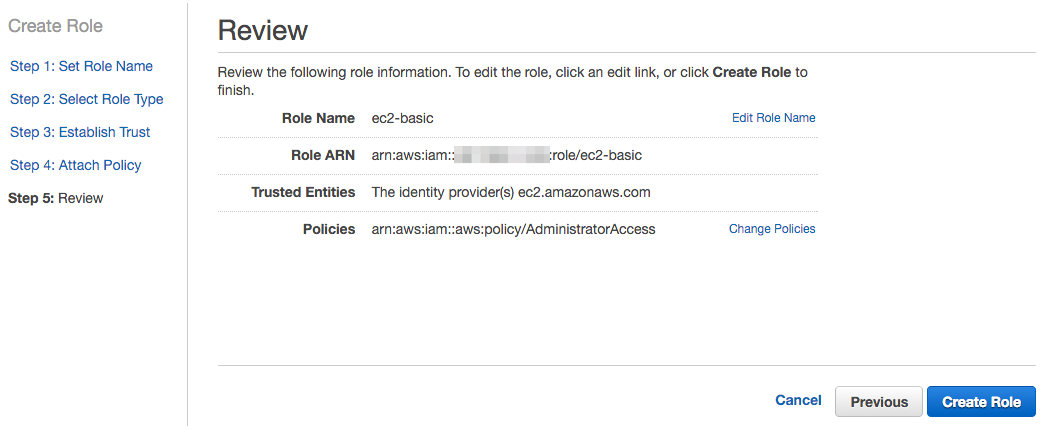Viewport: 1052px width, 426px height.
Task: Click the Role Name field label
Action: [x=319, y=118]
